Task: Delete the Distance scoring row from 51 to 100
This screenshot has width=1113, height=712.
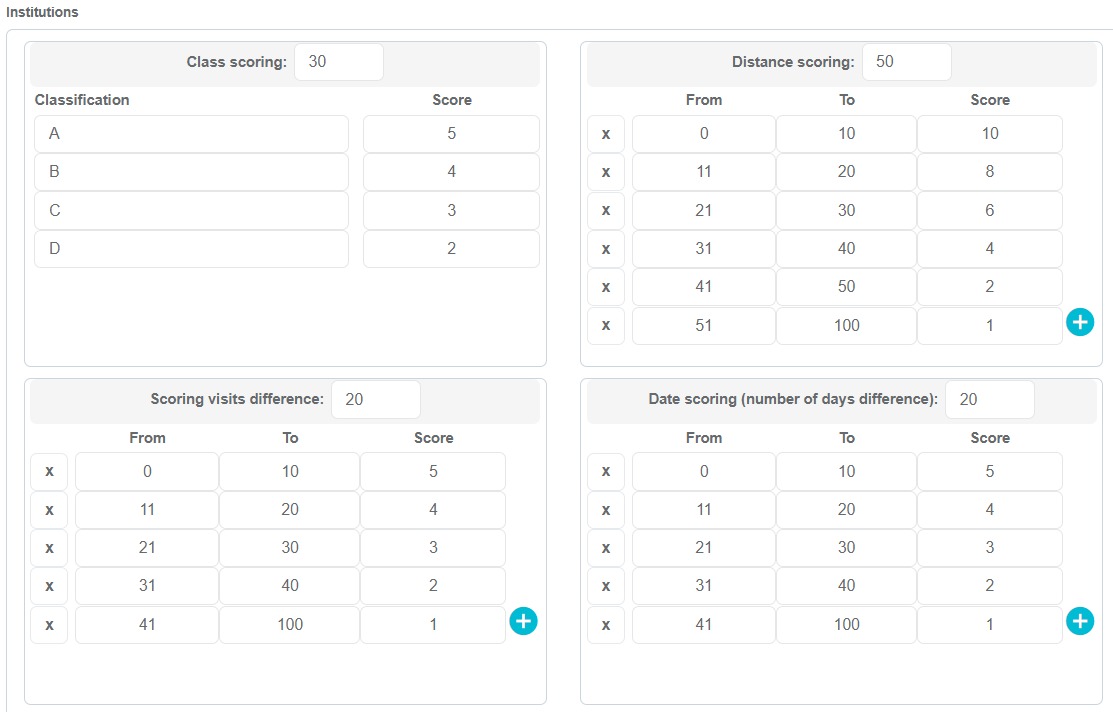Action: 606,326
